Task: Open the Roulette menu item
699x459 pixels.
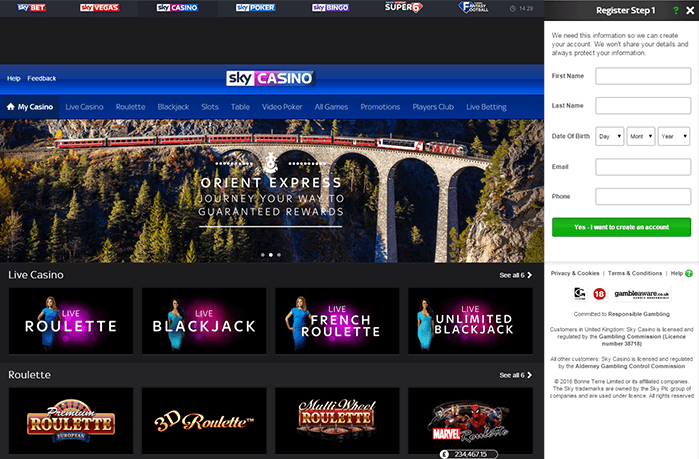Action: [x=131, y=107]
